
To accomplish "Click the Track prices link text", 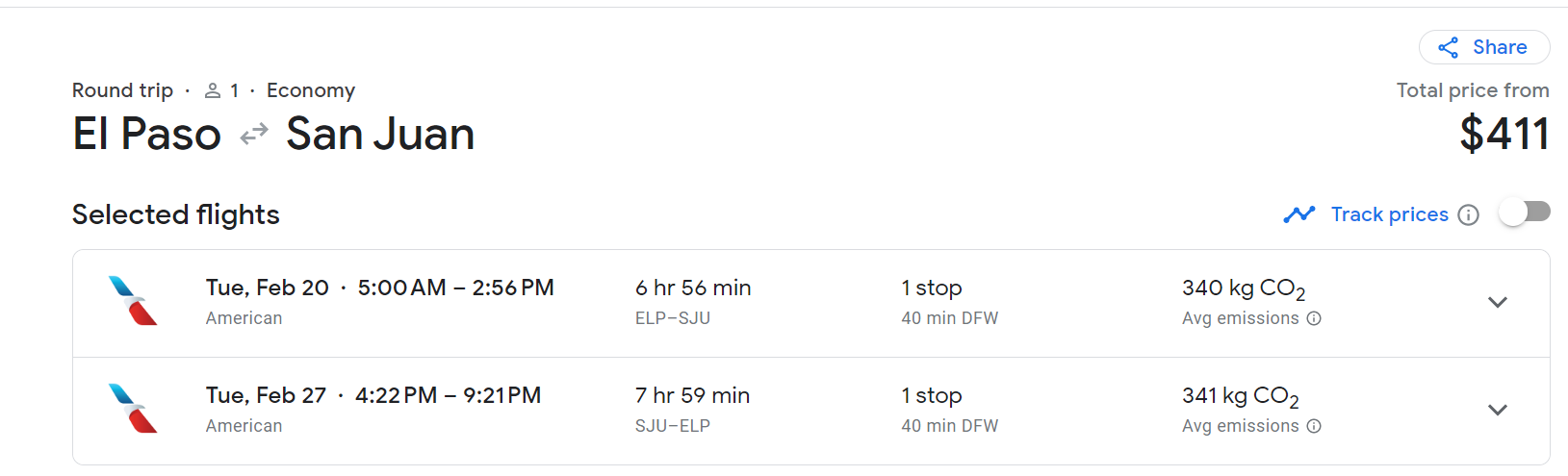I will (x=1389, y=214).
